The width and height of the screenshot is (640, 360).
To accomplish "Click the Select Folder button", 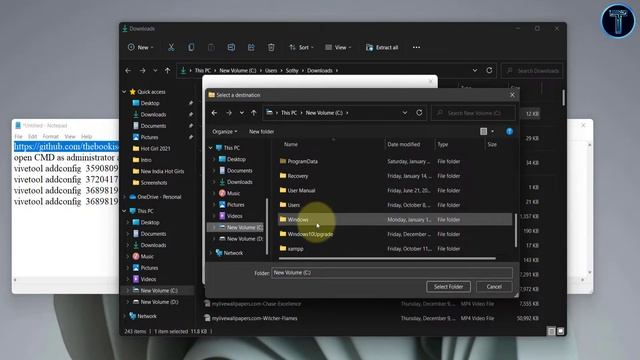I will (448, 287).
